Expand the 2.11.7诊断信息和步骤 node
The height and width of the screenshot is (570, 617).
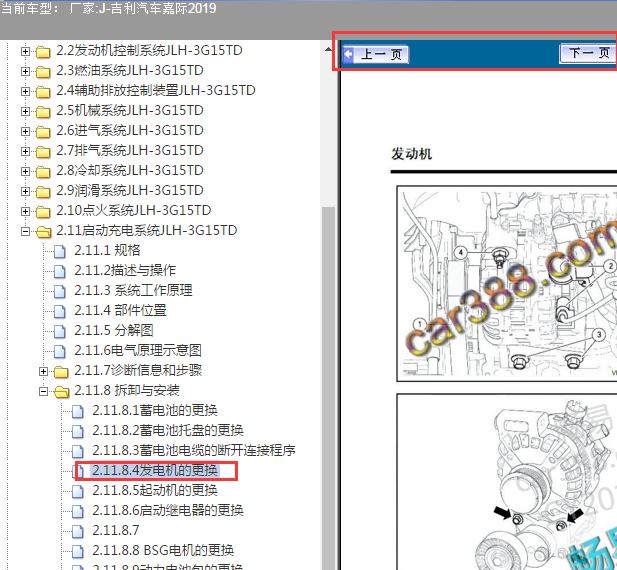pos(43,371)
